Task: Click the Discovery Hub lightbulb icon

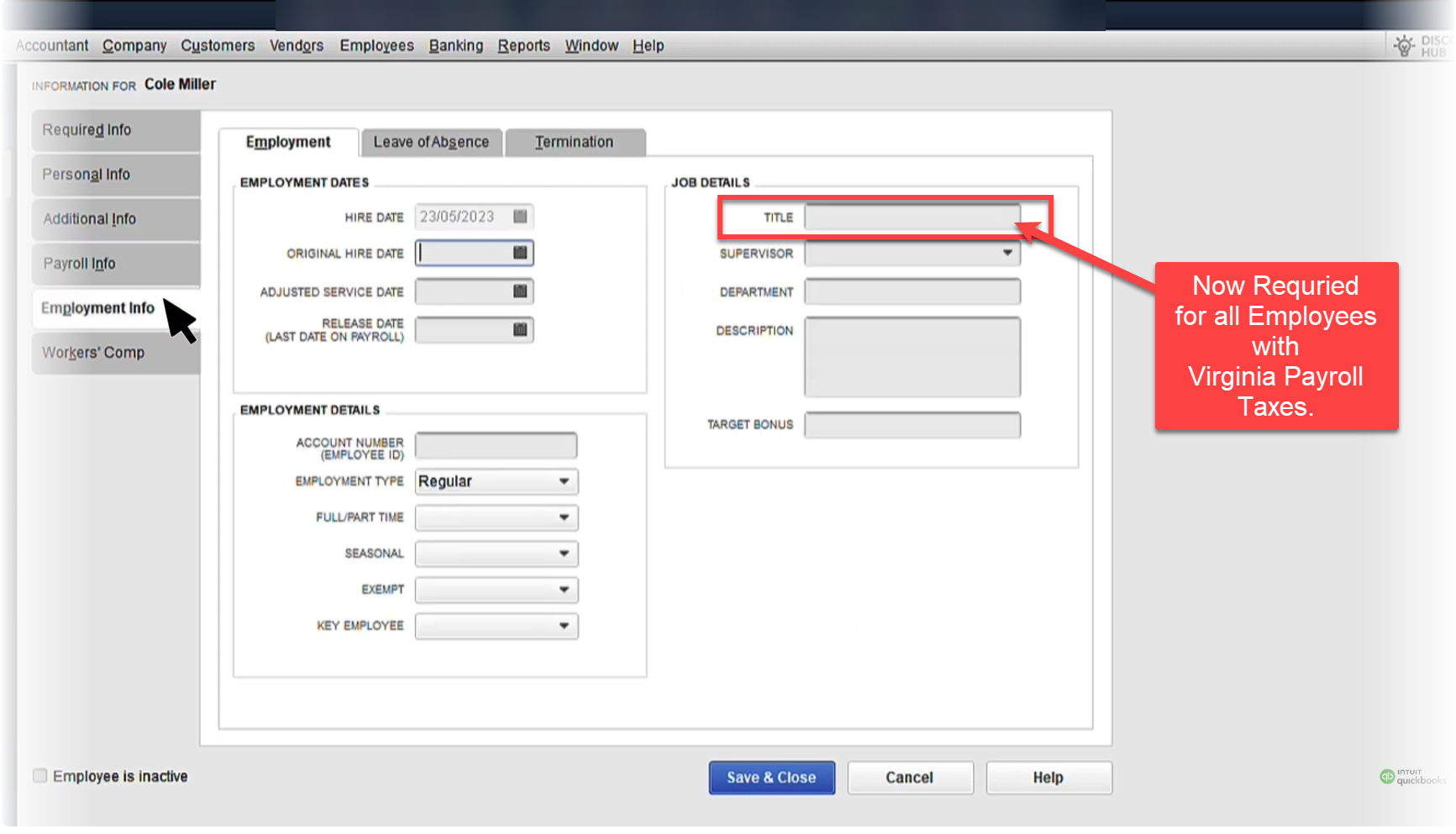Action: coord(1404,46)
